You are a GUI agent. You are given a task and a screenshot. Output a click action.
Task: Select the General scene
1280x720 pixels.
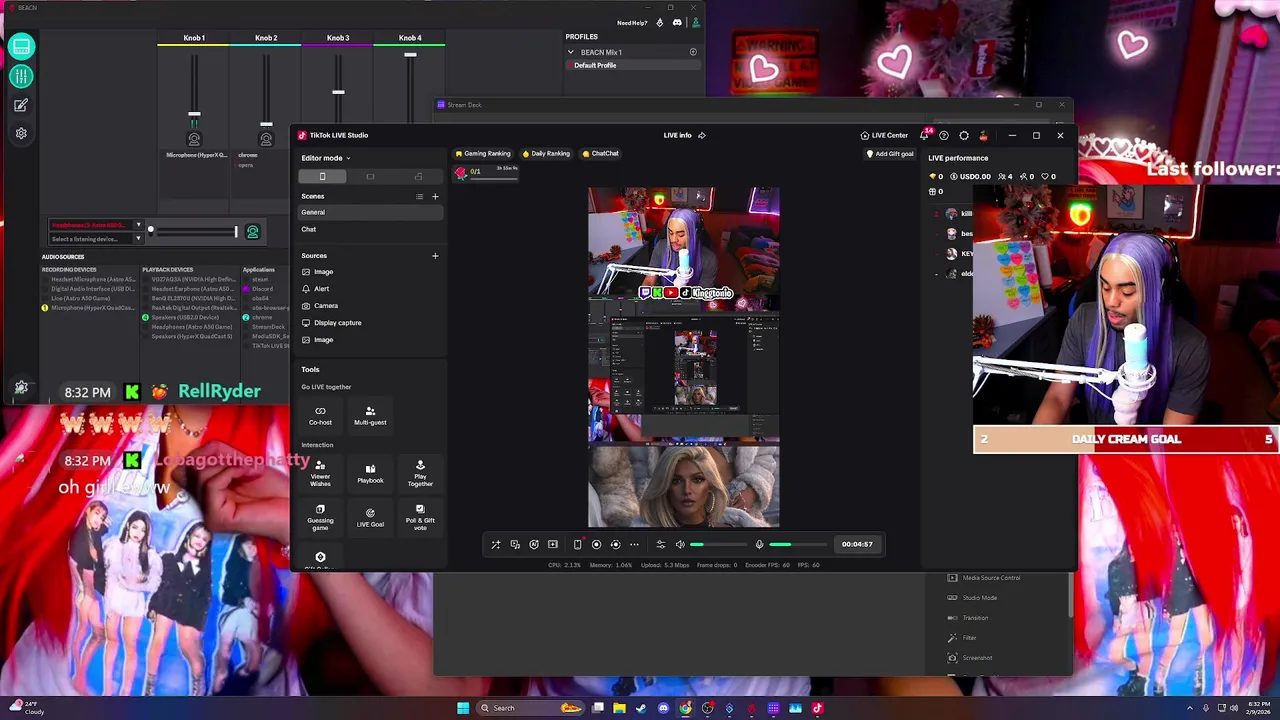(x=370, y=212)
